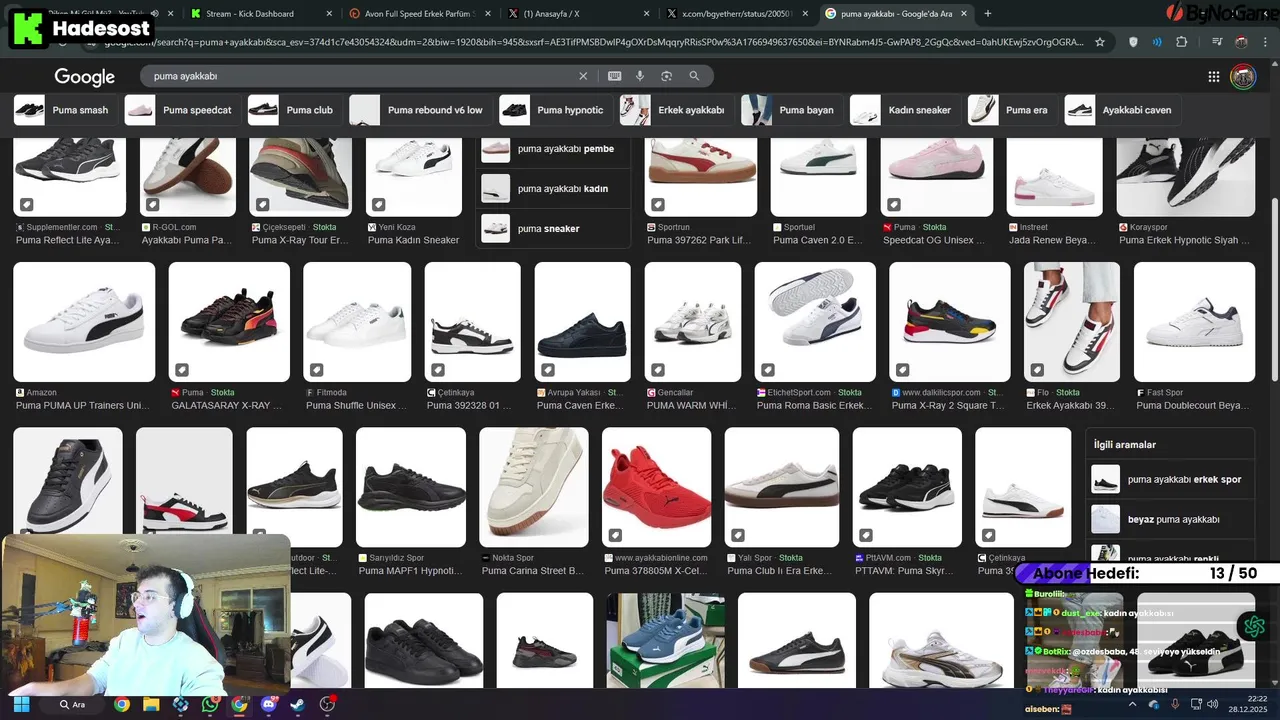Open a new browser tab
The width and height of the screenshot is (1280, 720).
pos(988,13)
